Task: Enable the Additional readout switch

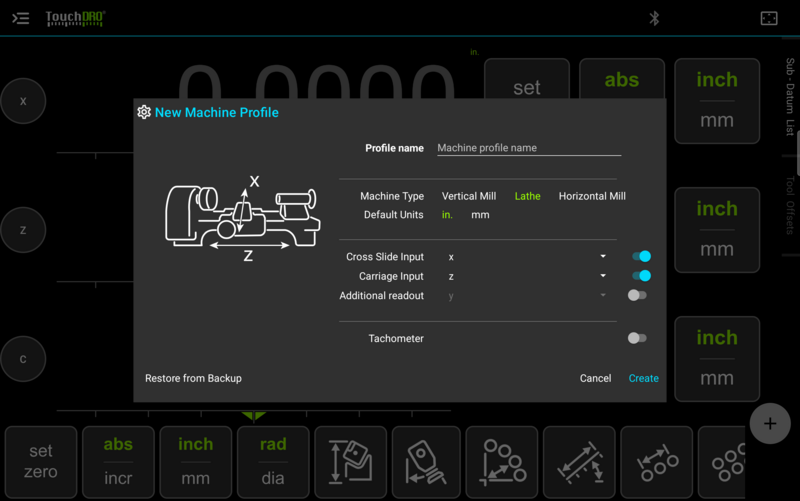Action: tap(637, 295)
